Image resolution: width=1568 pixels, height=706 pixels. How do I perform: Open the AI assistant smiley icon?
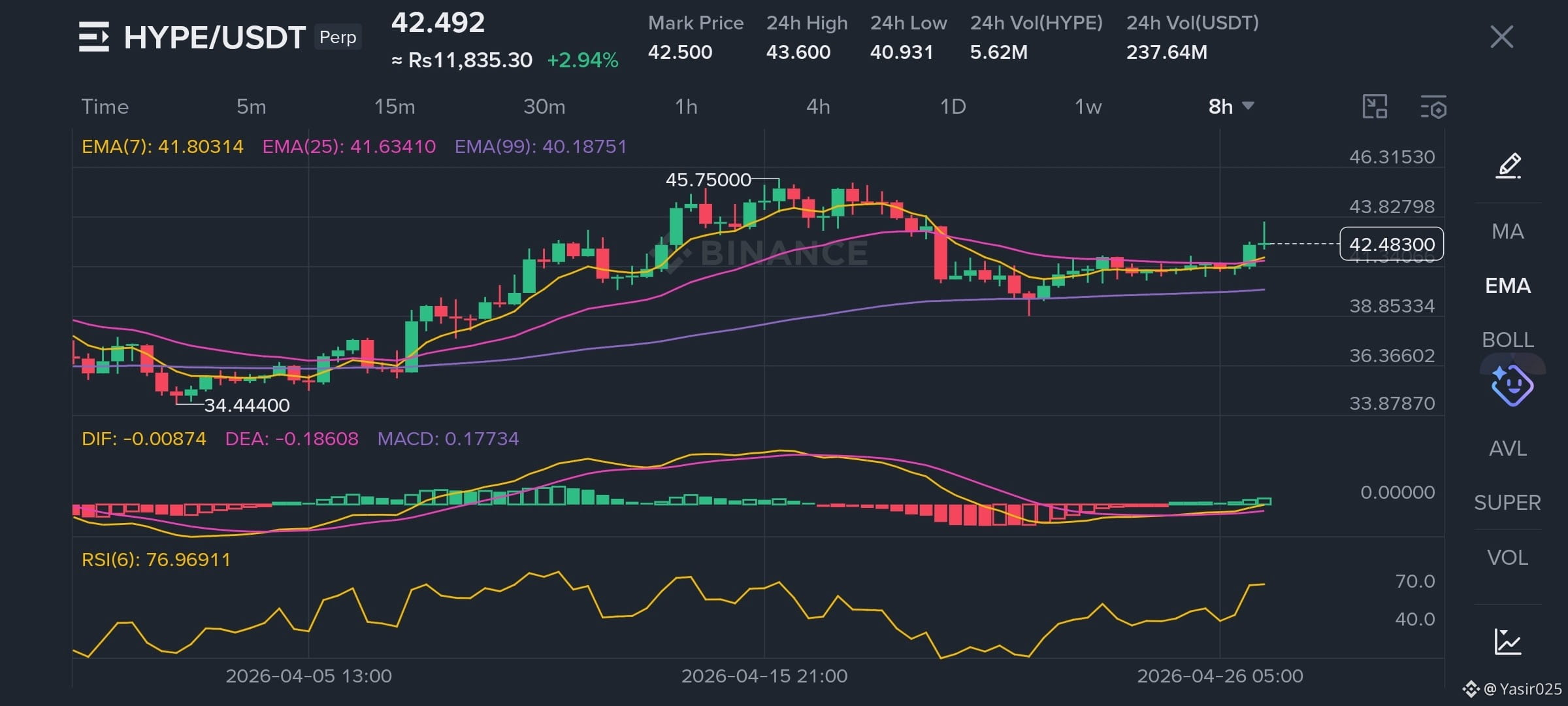coord(1512,385)
